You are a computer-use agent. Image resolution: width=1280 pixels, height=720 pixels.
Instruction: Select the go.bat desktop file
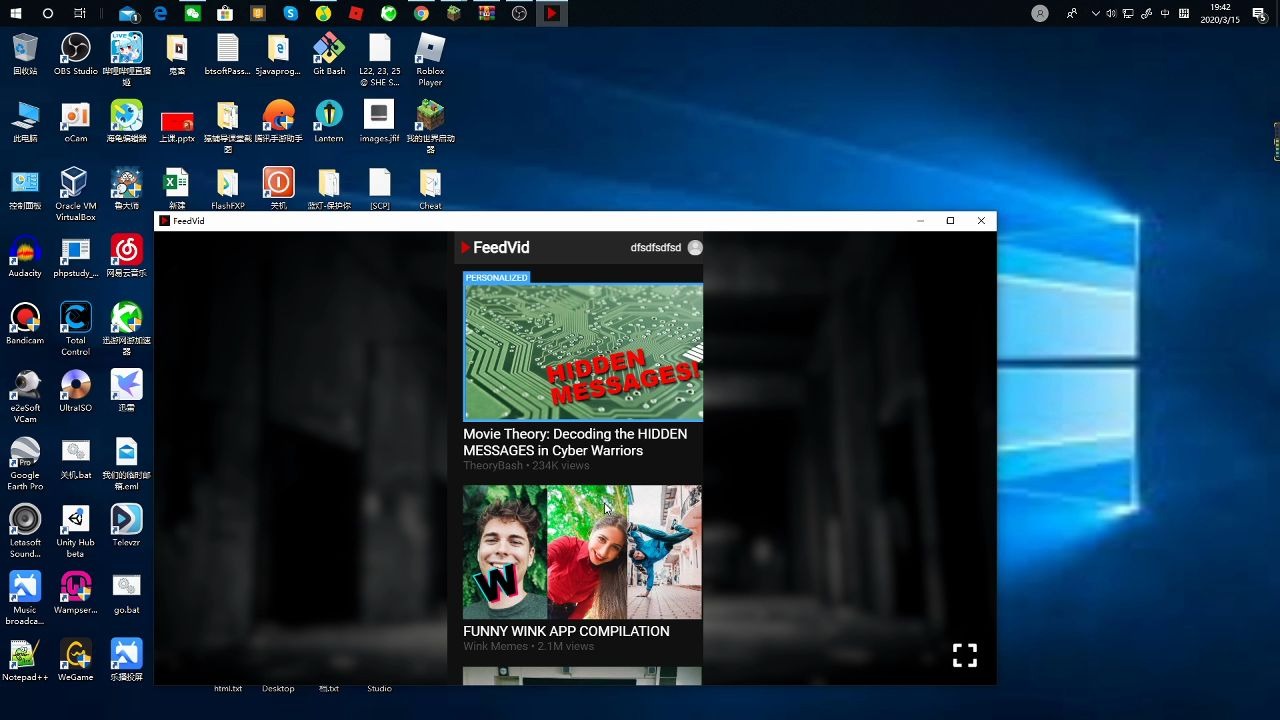[x=126, y=593]
